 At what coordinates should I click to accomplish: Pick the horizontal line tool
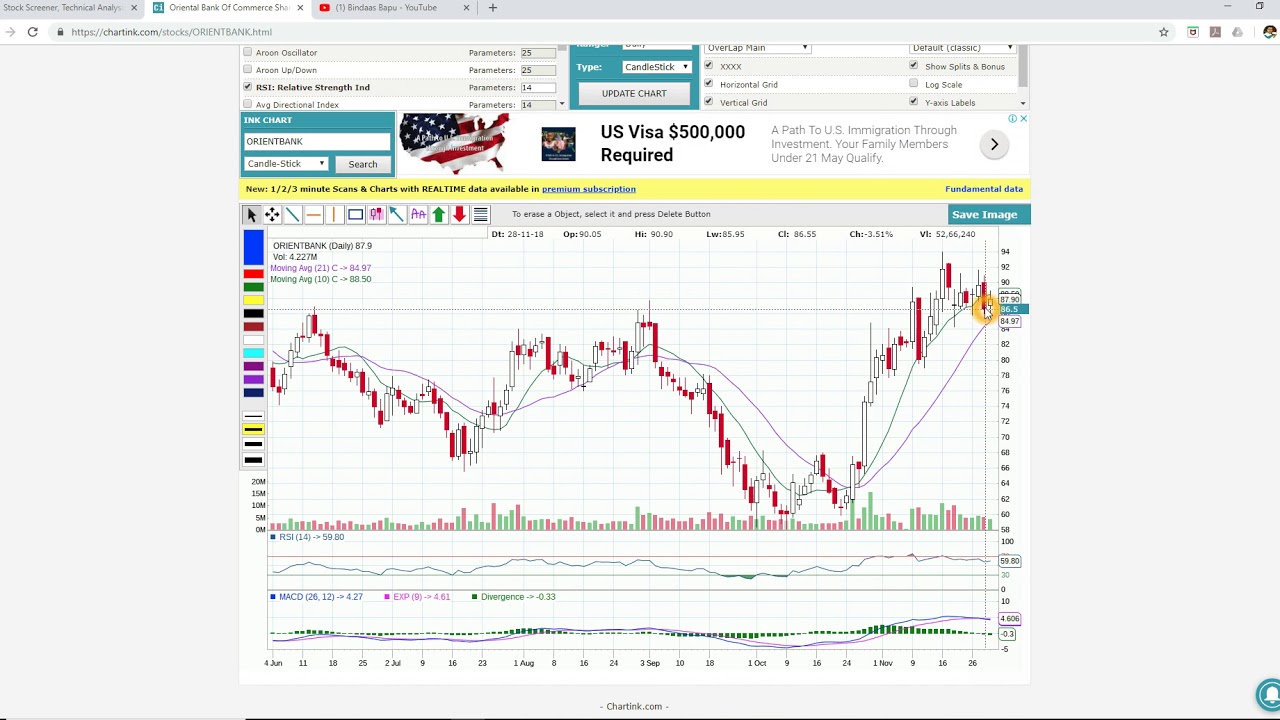(314, 215)
